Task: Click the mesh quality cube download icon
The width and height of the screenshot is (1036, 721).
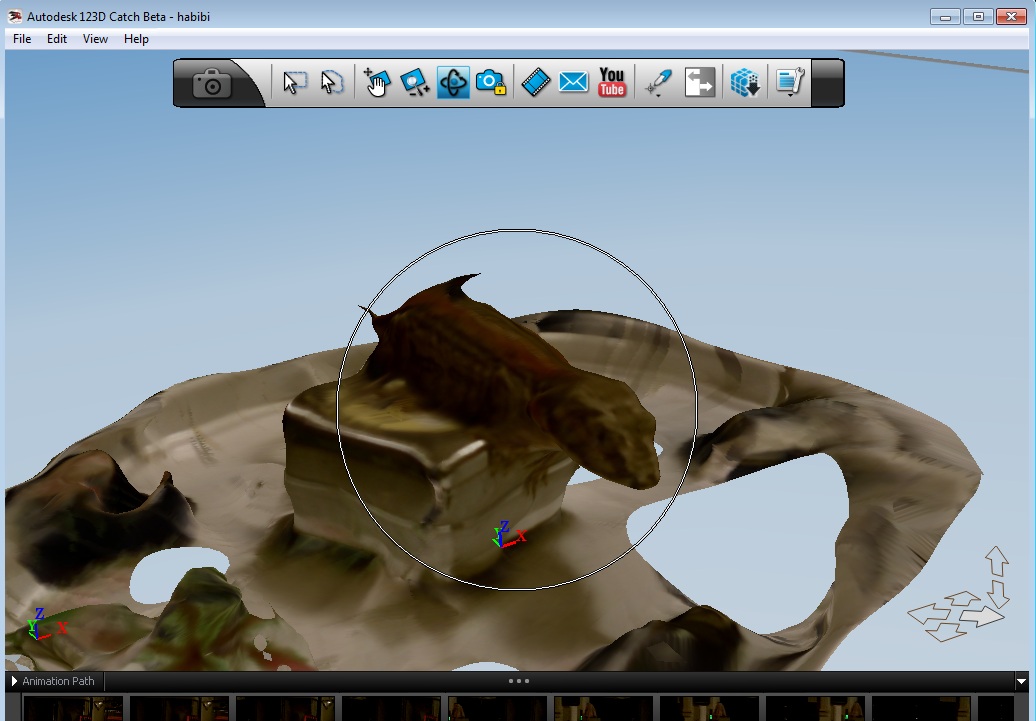Action: 745,83
